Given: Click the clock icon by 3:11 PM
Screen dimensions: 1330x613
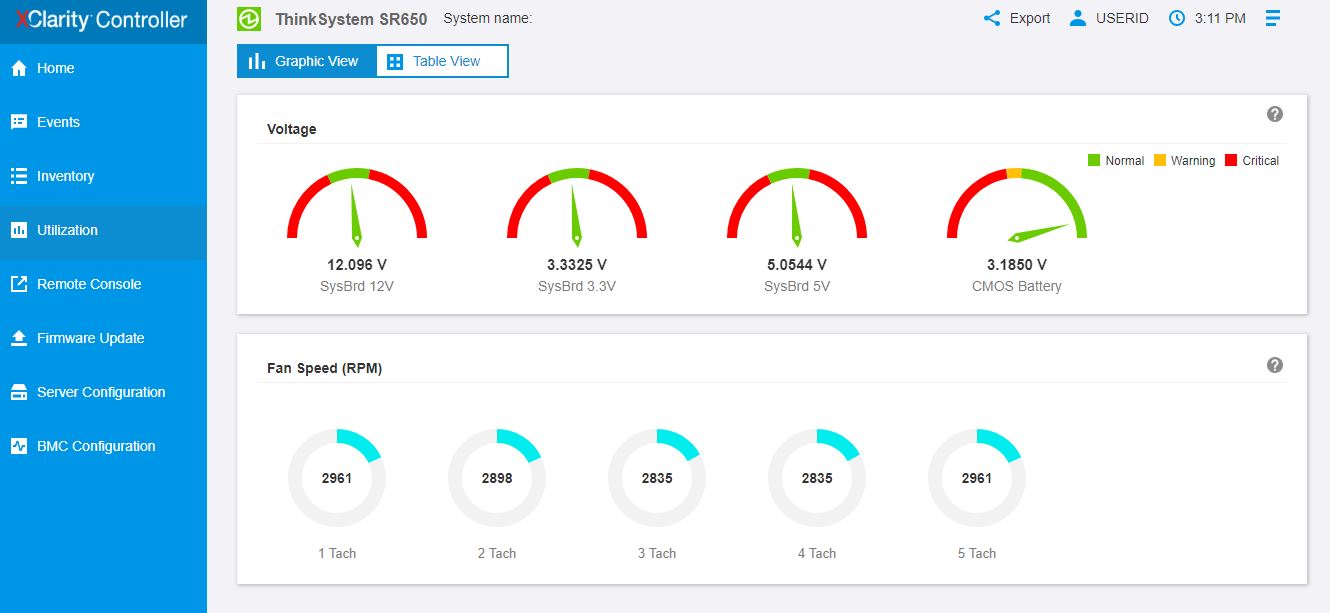Looking at the screenshot, I should [x=1177, y=18].
